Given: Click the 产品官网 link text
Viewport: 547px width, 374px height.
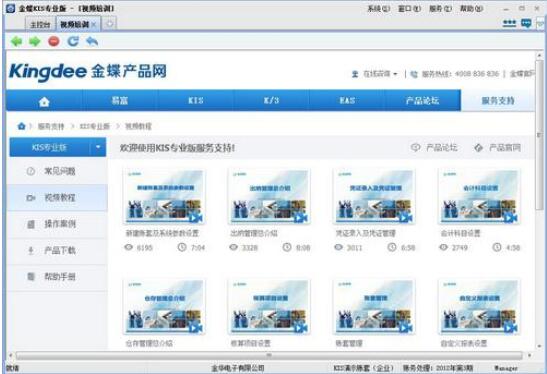Looking at the screenshot, I should [505, 148].
